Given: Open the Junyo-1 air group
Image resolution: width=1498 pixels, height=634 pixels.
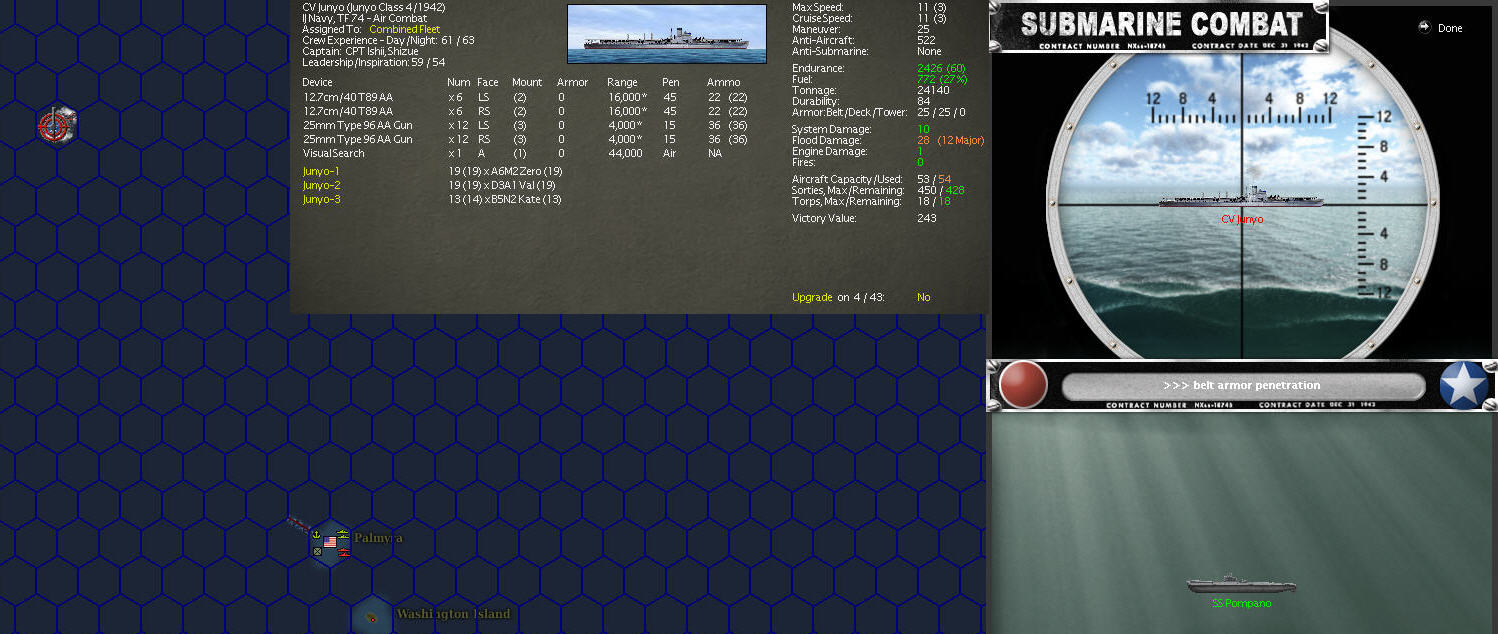Looking at the screenshot, I should [x=322, y=171].
